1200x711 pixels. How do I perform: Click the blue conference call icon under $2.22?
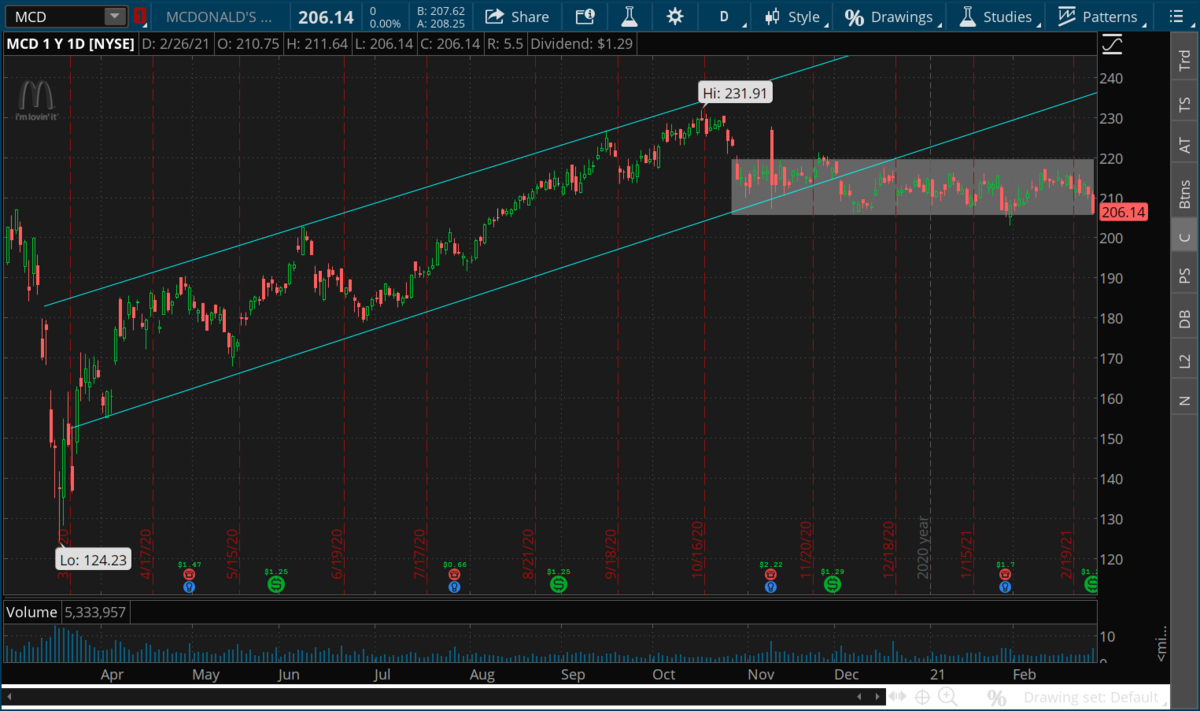click(770, 588)
